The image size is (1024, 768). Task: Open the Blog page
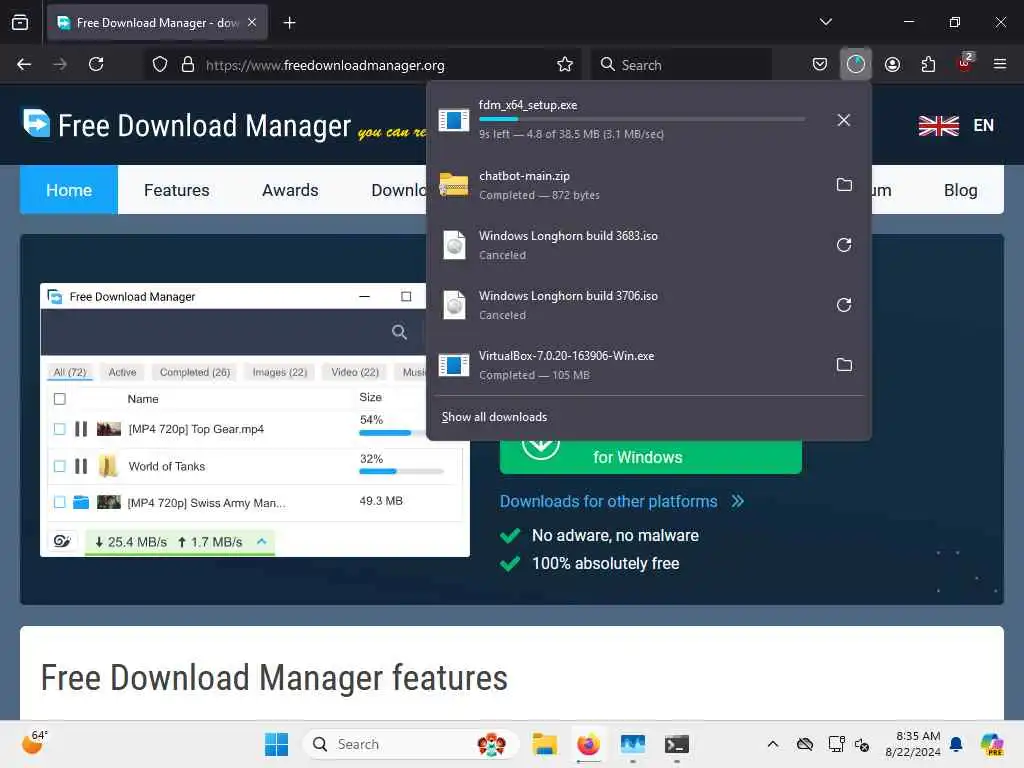[960, 190]
